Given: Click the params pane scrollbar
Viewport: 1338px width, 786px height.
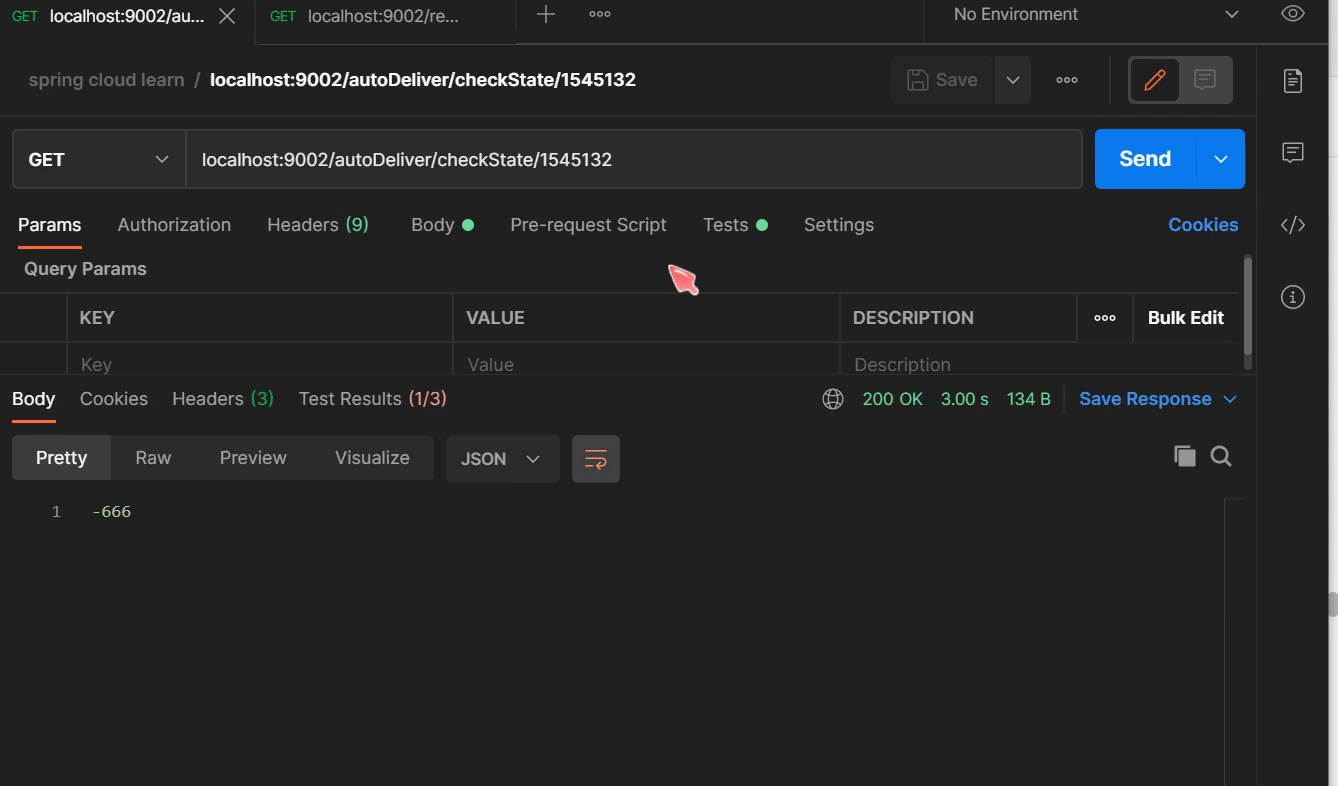Looking at the screenshot, I should [1247, 305].
